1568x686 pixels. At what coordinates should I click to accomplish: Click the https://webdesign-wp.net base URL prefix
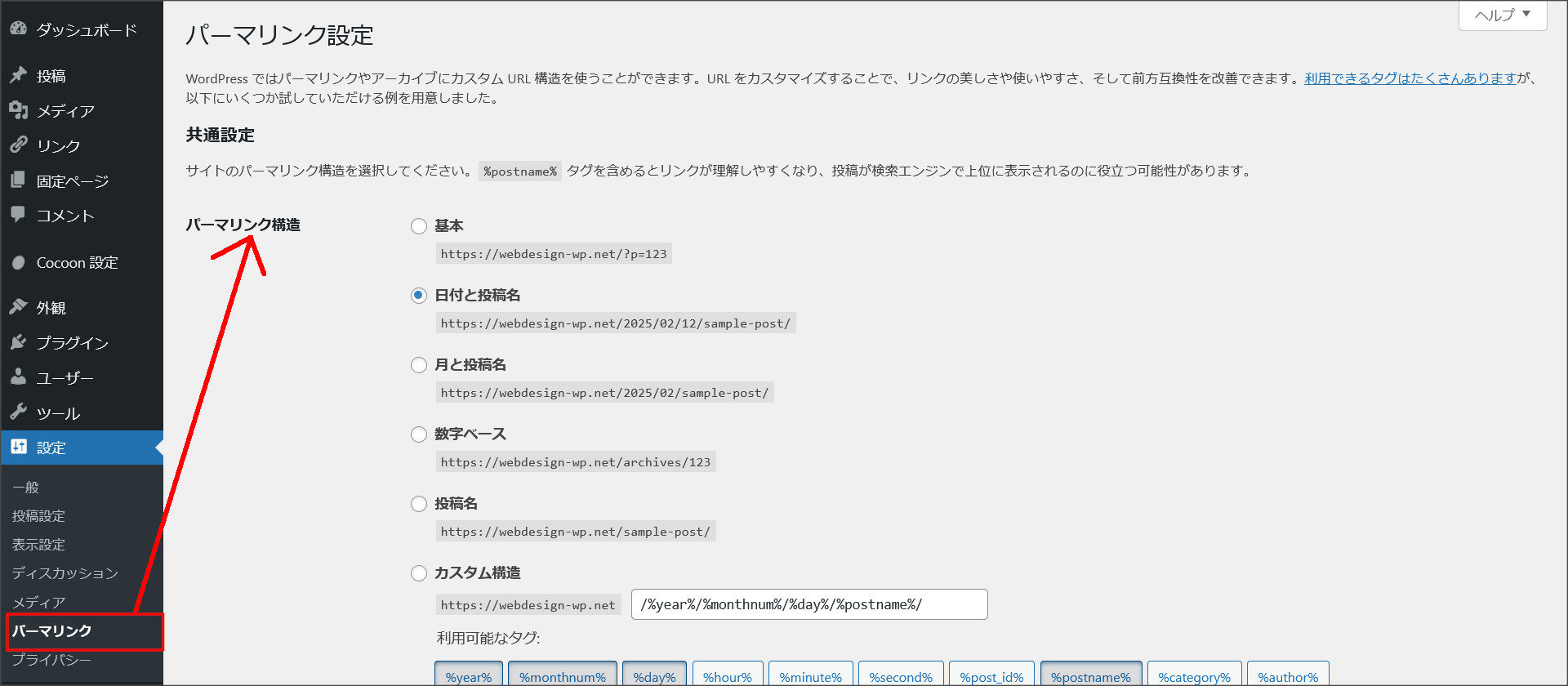528,605
